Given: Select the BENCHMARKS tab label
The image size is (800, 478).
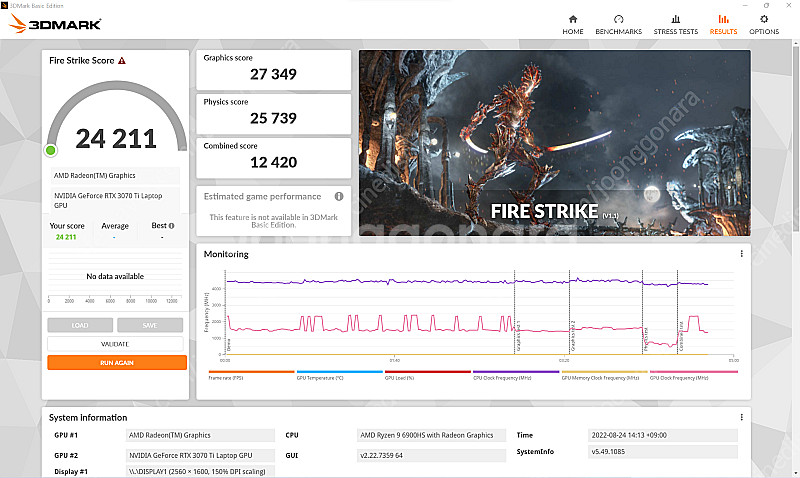Looking at the screenshot, I should [x=618, y=32].
